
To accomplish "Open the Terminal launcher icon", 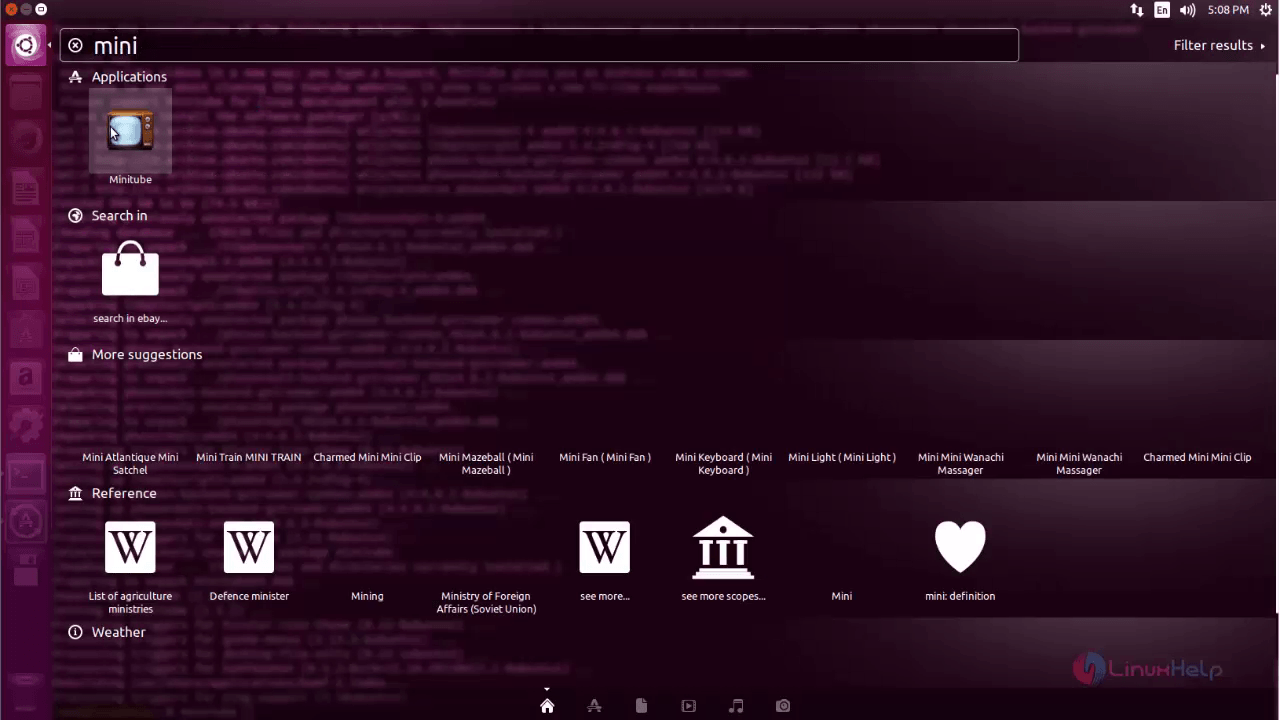I will 26,473.
